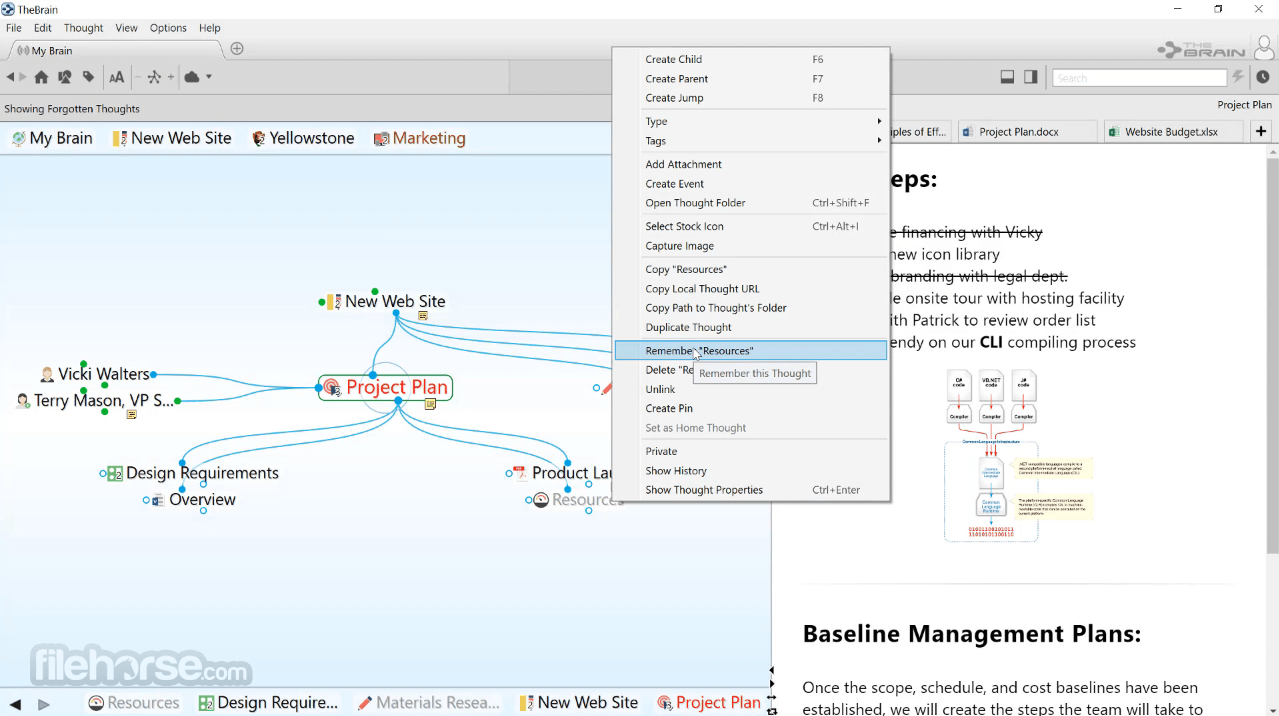
Task: Click the Project Plan active thought
Action: tap(386, 388)
